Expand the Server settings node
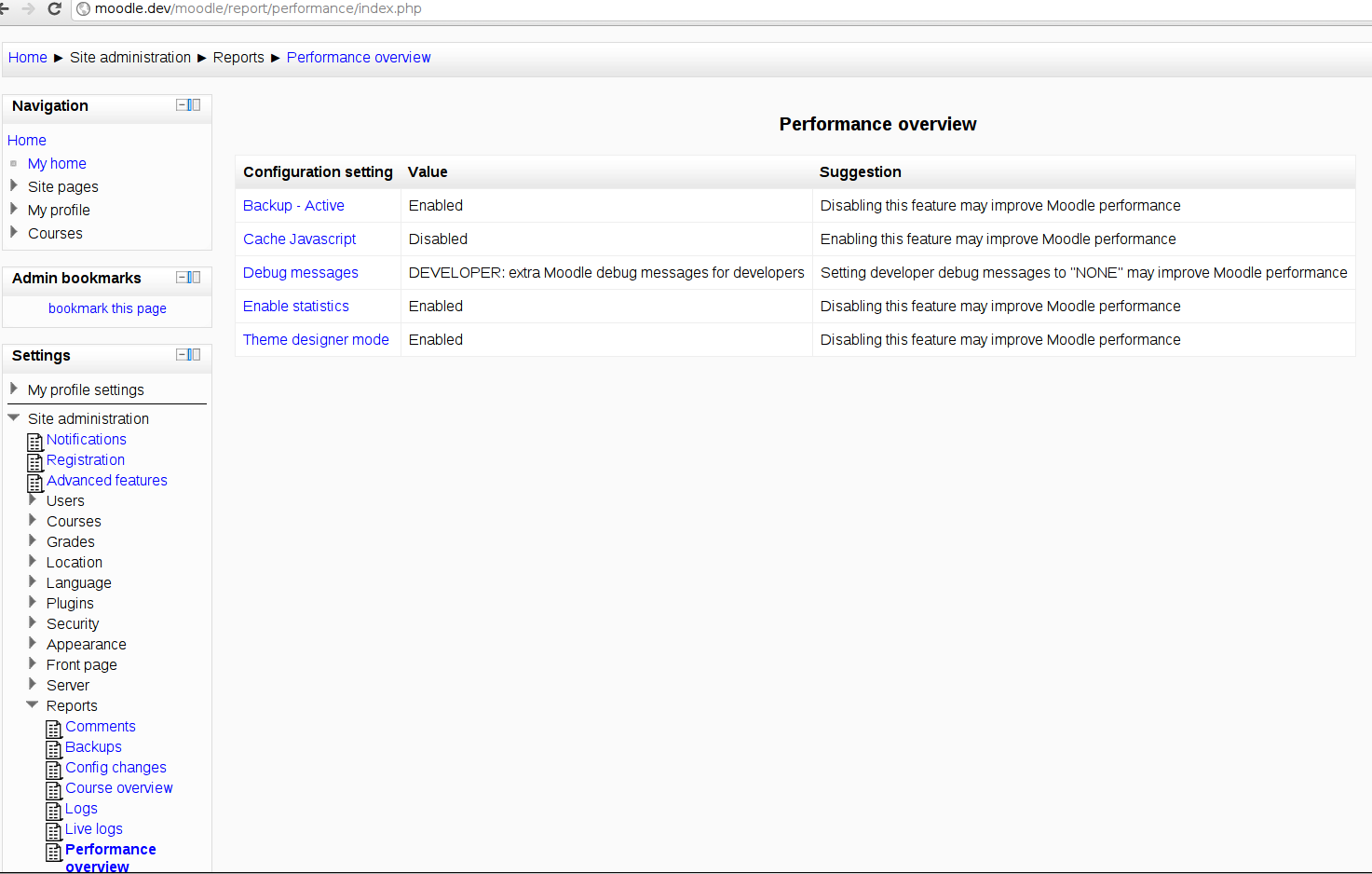1372x874 pixels. pos(33,684)
